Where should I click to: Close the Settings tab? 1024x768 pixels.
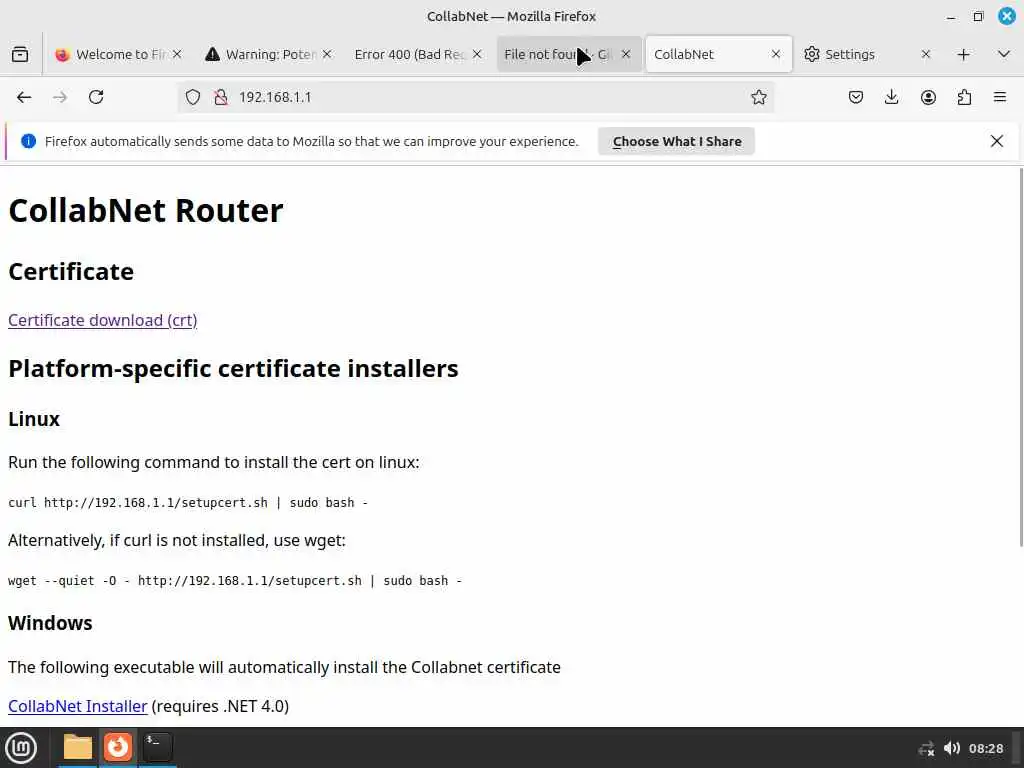925,54
